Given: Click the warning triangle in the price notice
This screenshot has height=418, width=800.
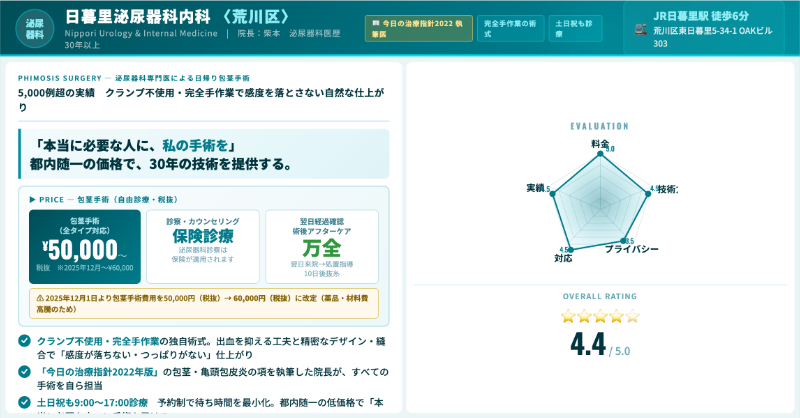Looking at the screenshot, I should pos(40,297).
